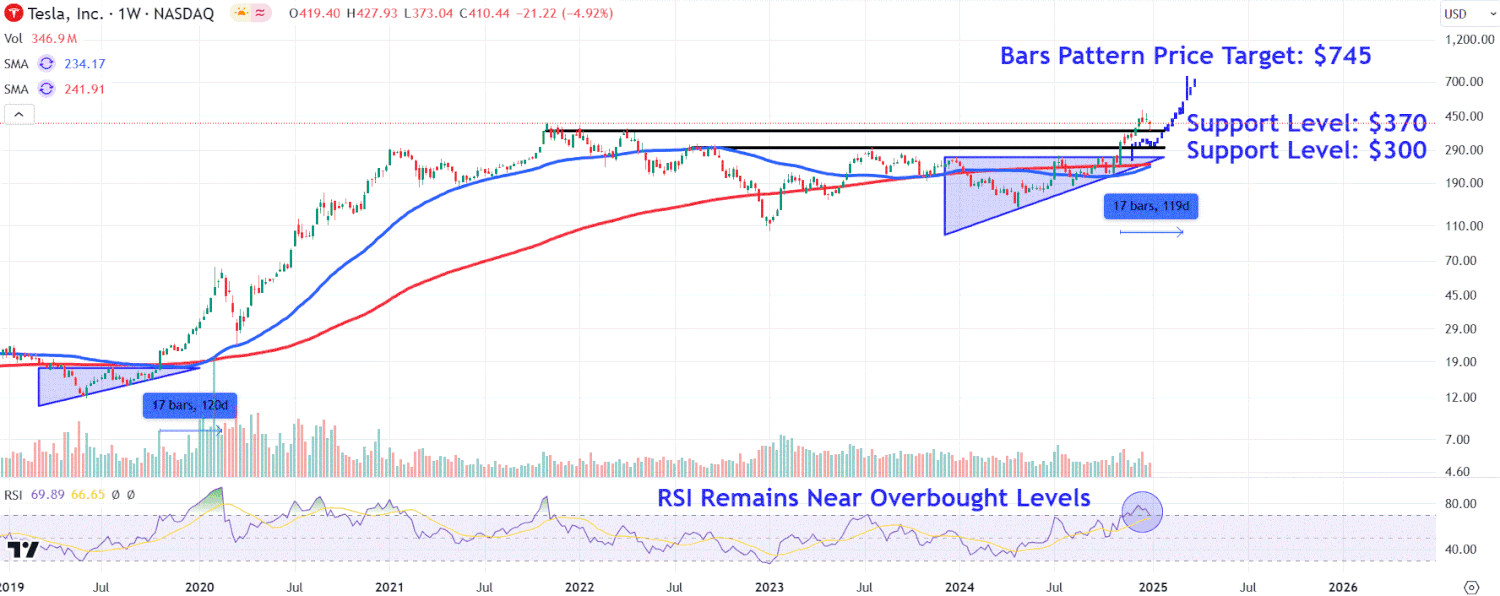Click the pink approximate-data icon beside NASDAQ
The width and height of the screenshot is (1500, 596).
pyautogui.click(x=262, y=14)
